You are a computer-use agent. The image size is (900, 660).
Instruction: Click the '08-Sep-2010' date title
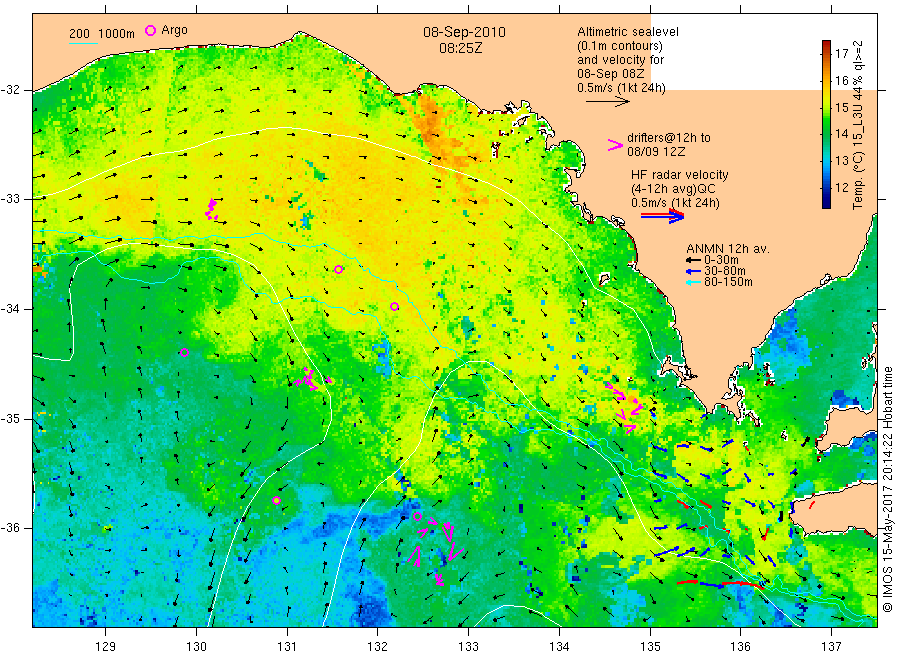point(464,32)
